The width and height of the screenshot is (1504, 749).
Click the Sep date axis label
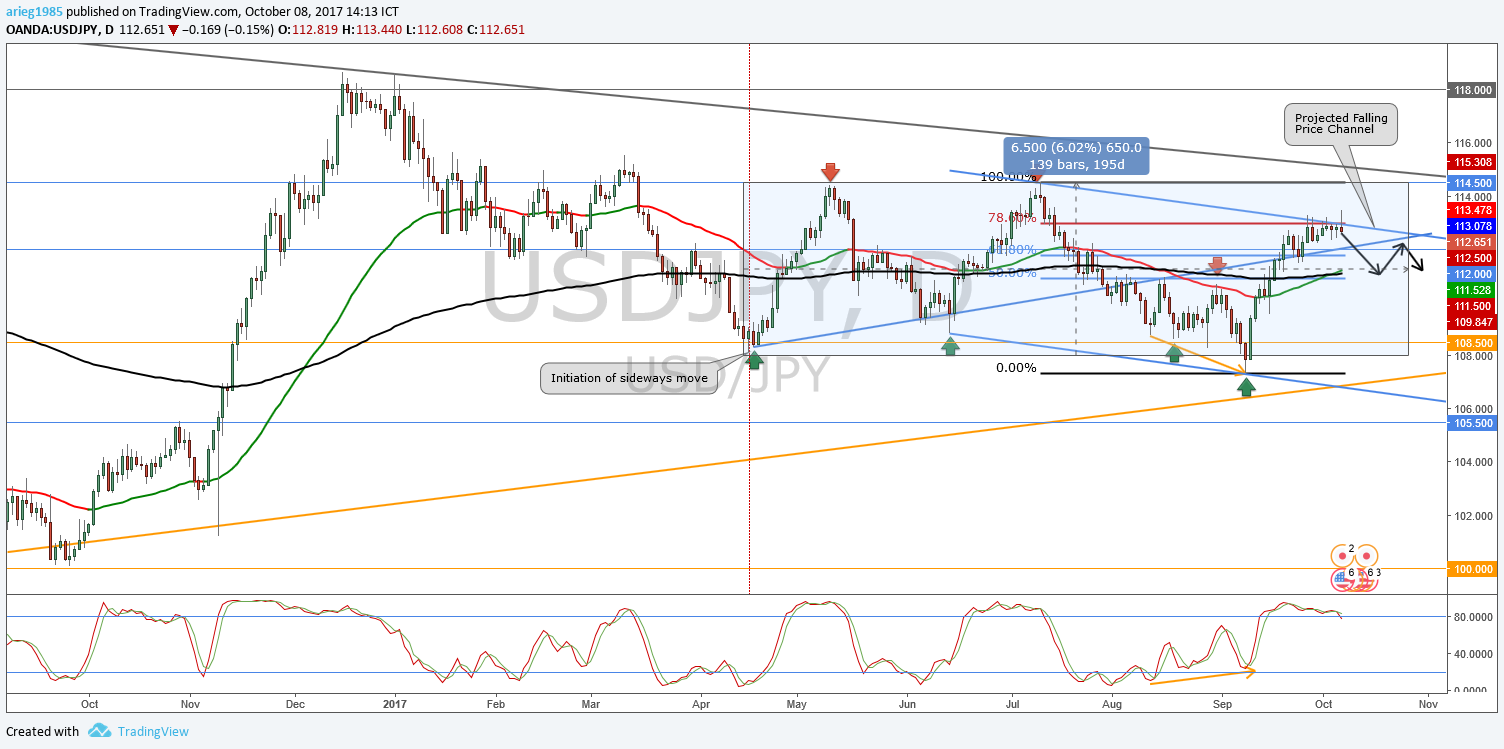1221,704
